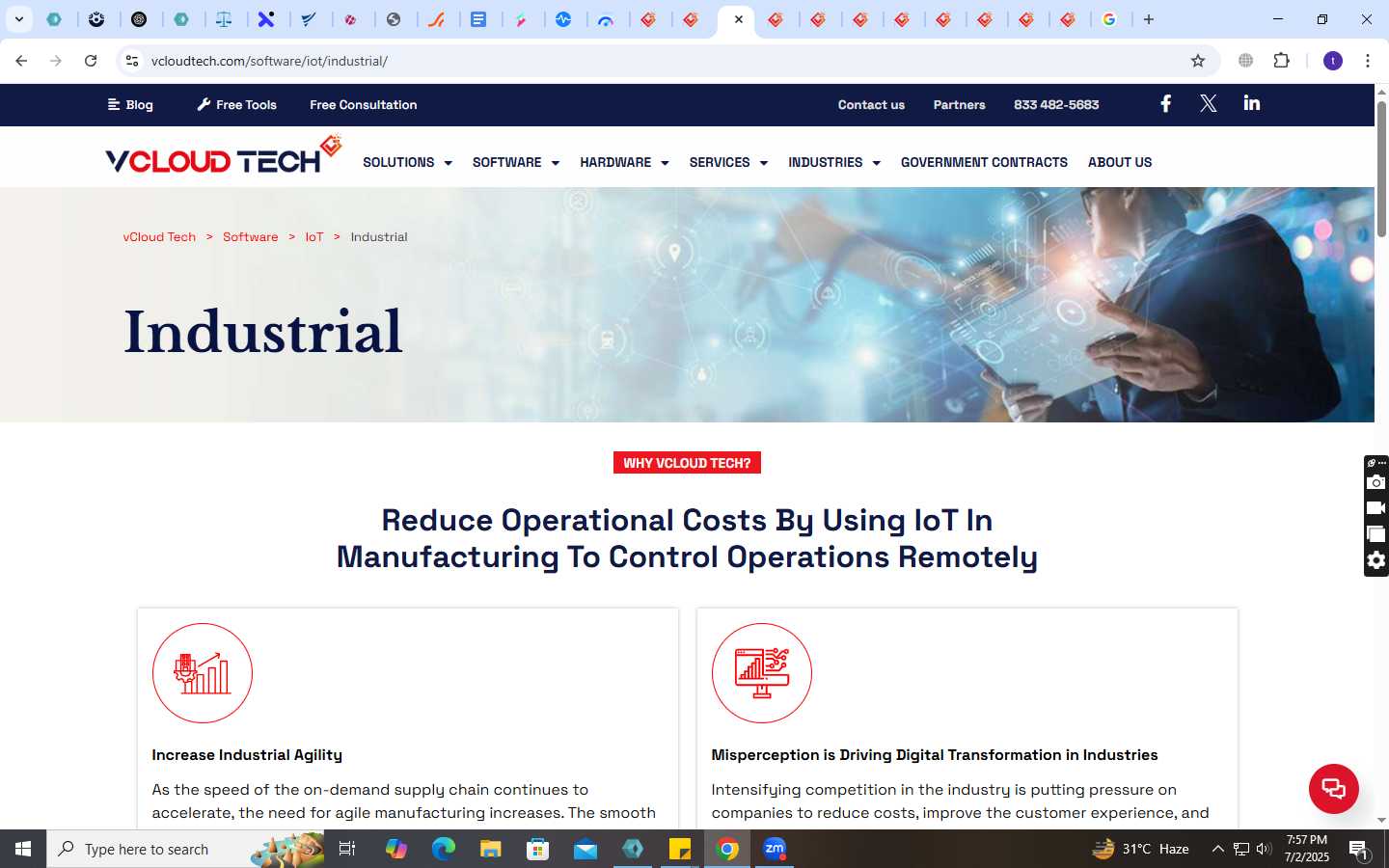Viewport: 1389px width, 868px height.
Task: Expand the SOLUTIONS dropdown menu
Action: click(407, 162)
